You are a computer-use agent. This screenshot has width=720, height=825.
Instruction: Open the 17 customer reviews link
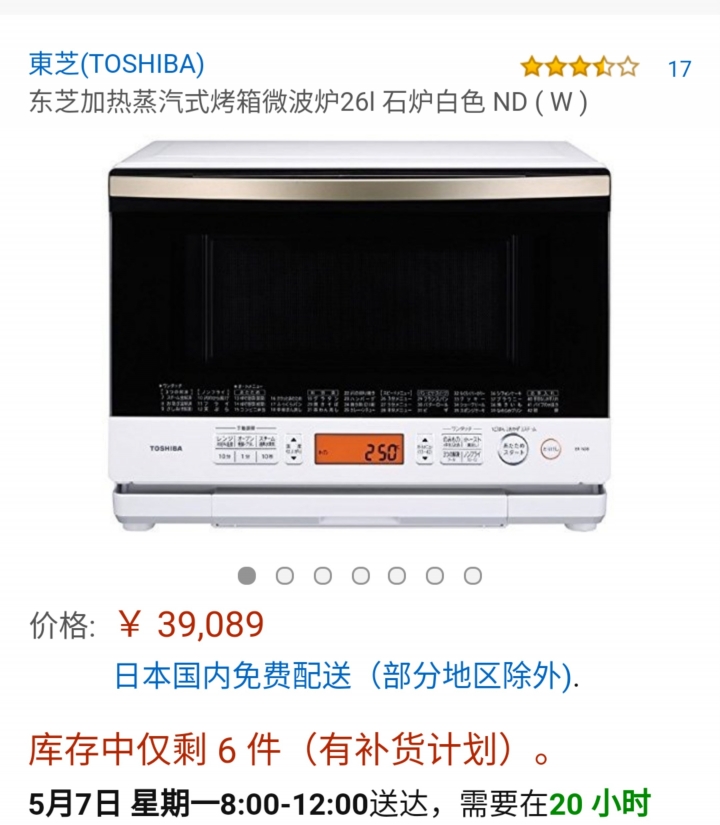tap(679, 69)
